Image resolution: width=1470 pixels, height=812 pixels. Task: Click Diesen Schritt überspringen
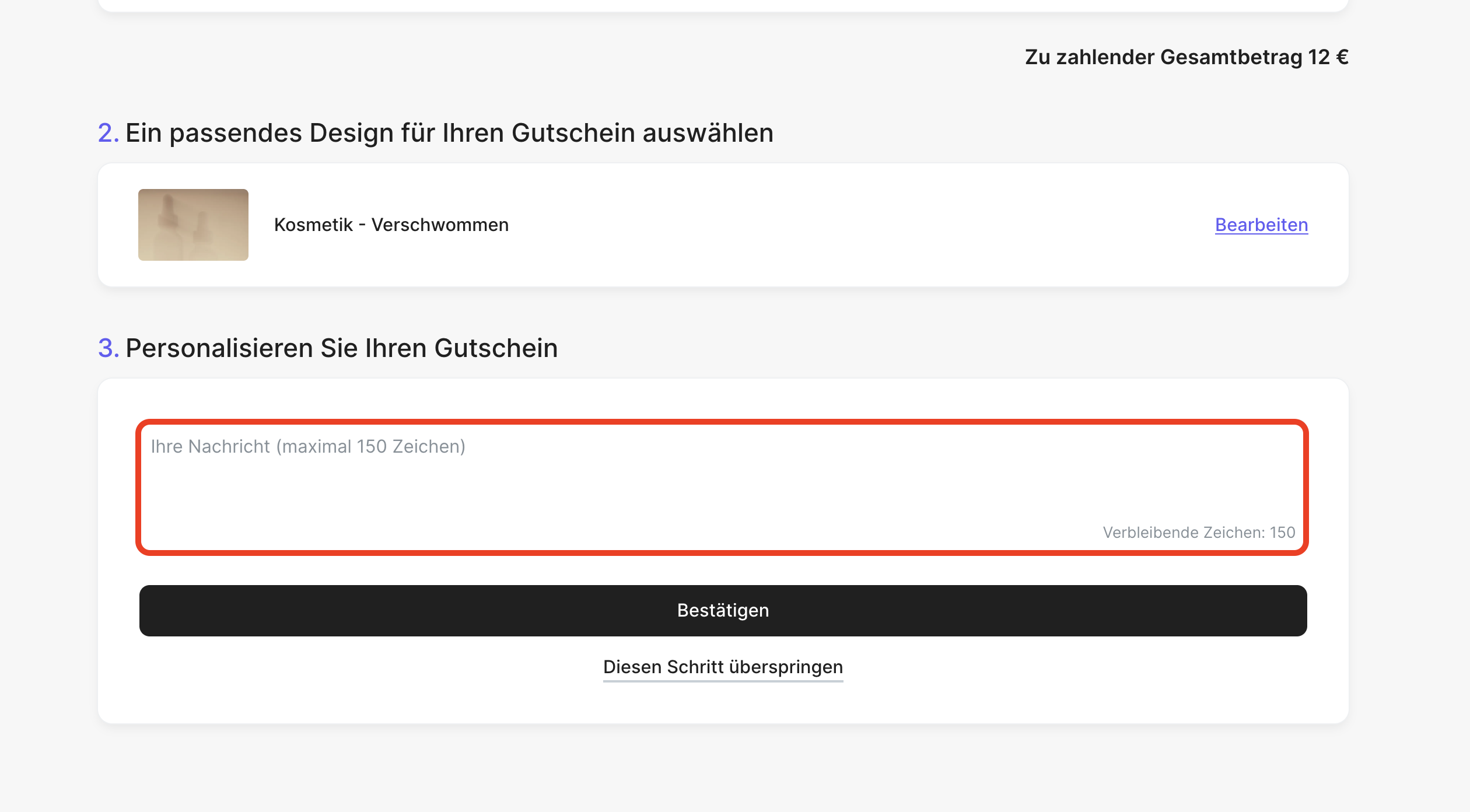point(723,667)
